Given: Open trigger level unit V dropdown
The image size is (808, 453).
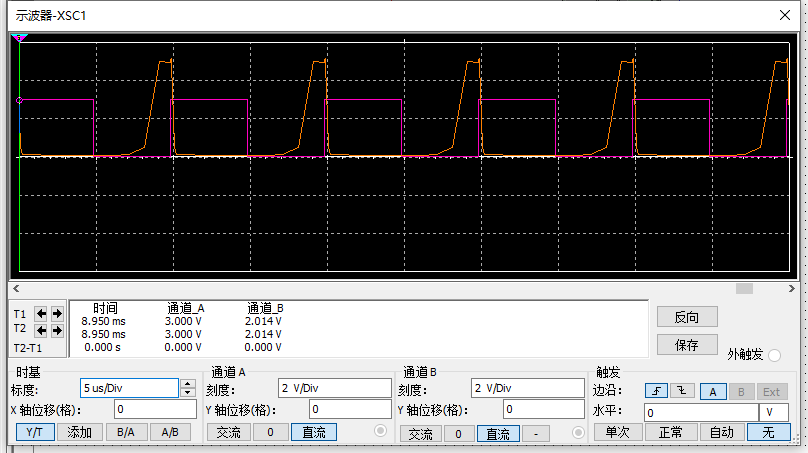Looking at the screenshot, I should [774, 412].
